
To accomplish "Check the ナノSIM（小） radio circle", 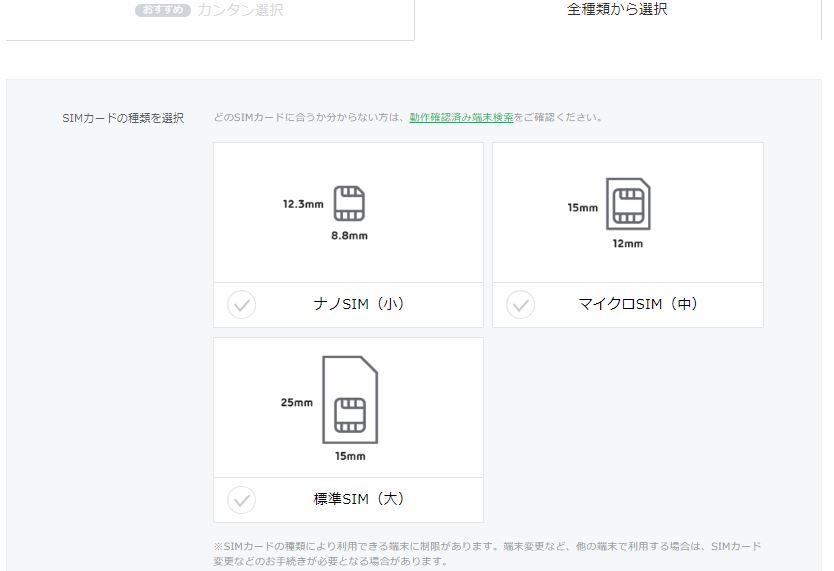I will tap(241, 305).
